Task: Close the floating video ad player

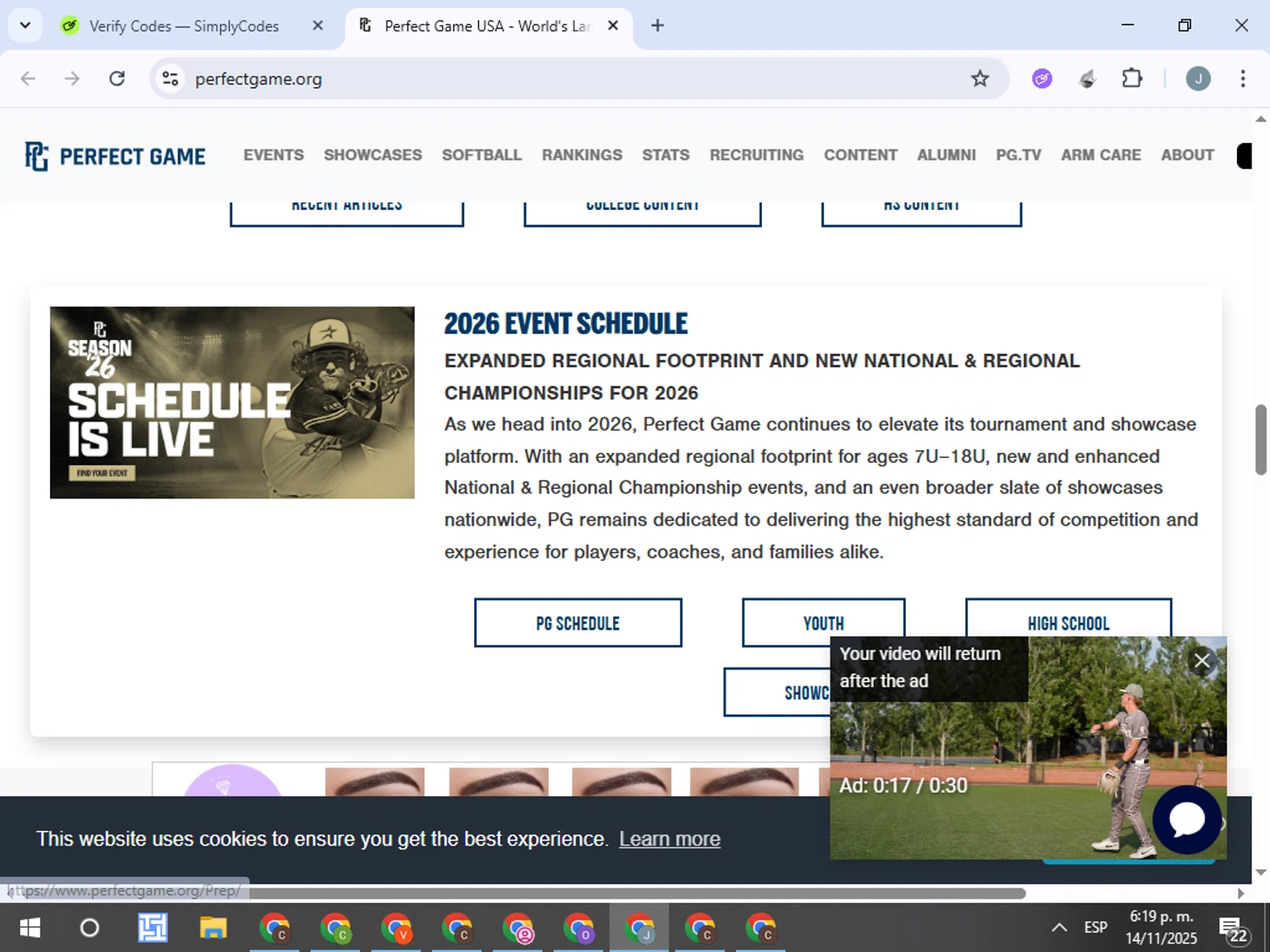Action: [1201, 661]
